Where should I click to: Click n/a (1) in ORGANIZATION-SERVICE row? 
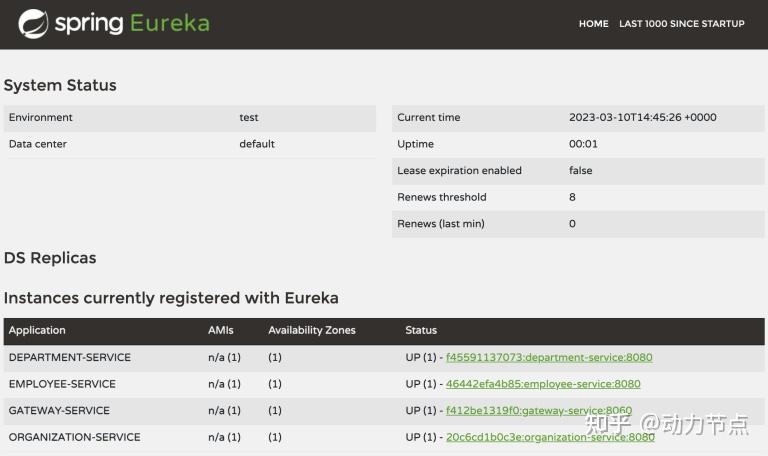tap(224, 437)
